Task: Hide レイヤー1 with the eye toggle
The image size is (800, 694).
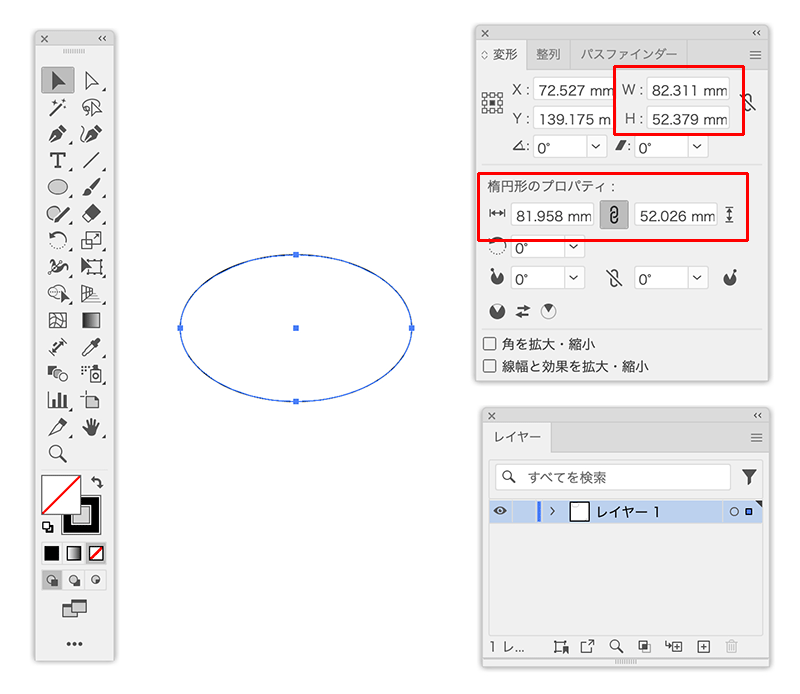Action: pyautogui.click(x=500, y=511)
